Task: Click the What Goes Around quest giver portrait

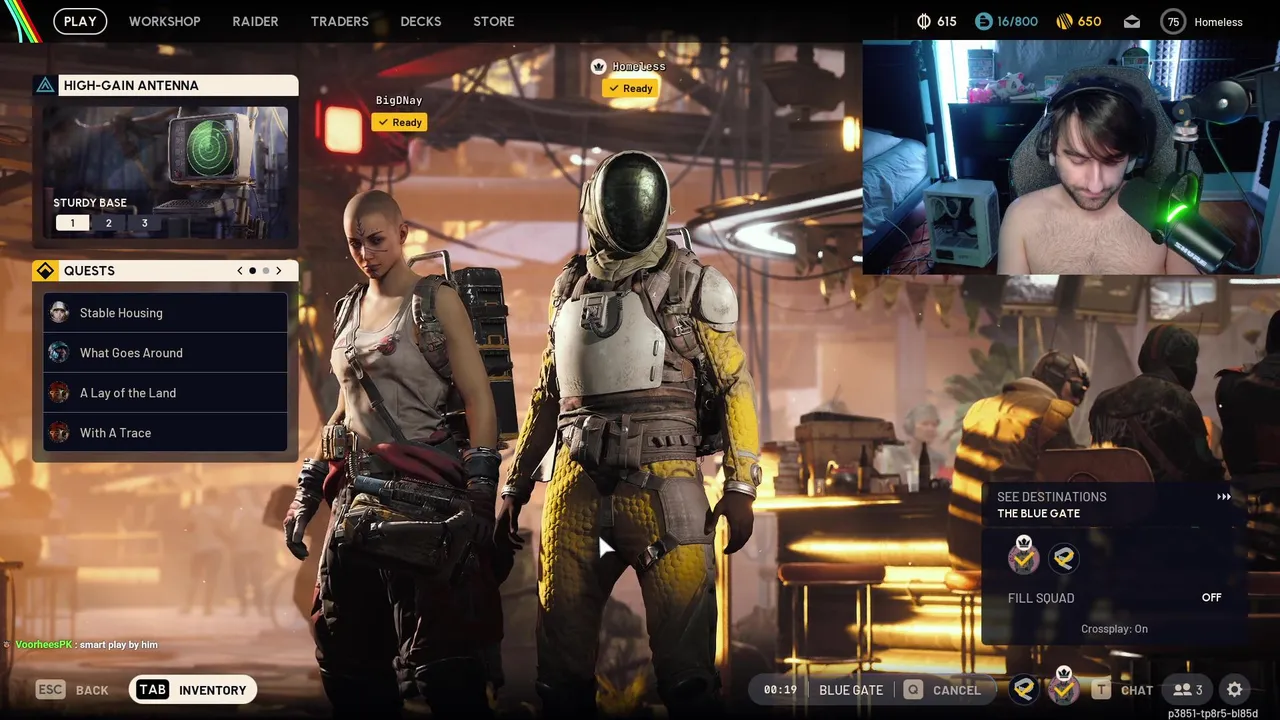Action: tap(59, 353)
